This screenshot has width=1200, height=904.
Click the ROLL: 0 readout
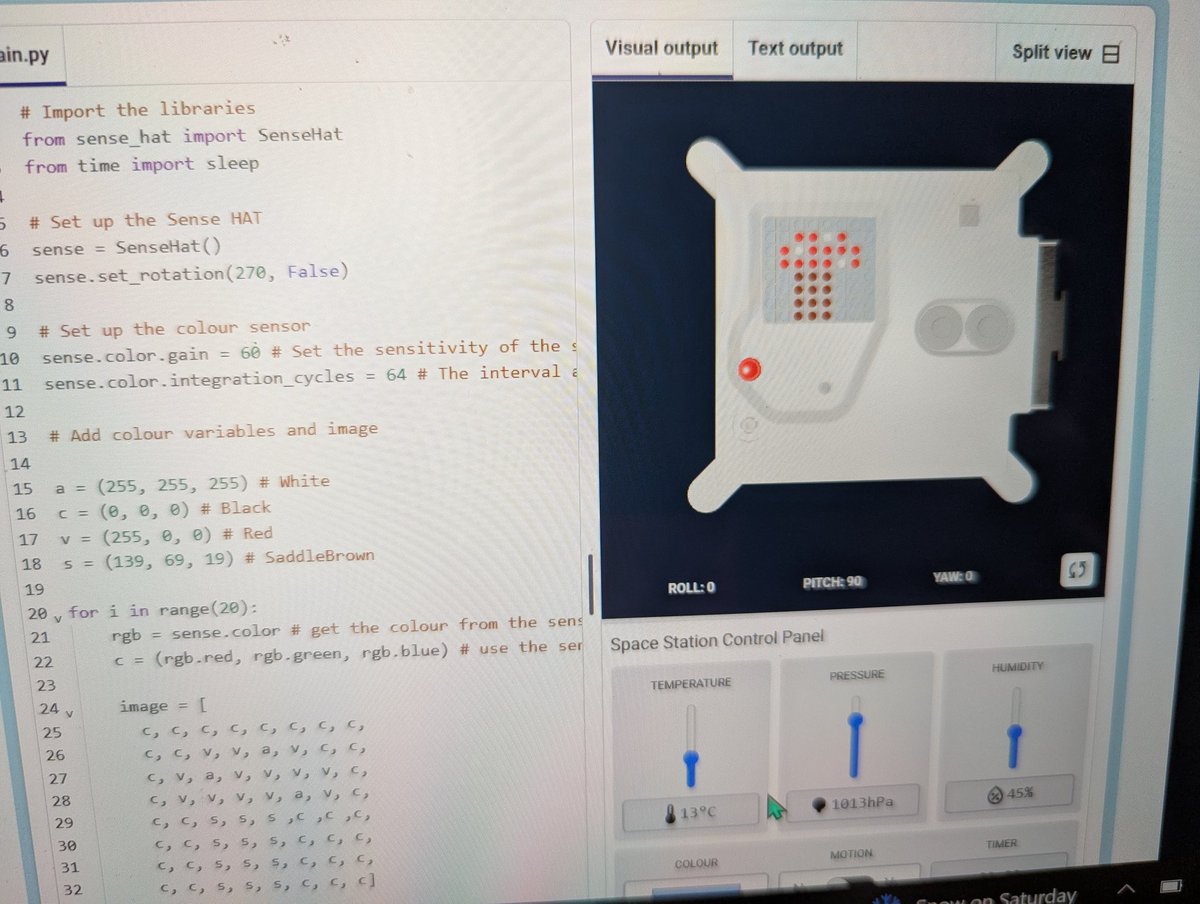(691, 587)
